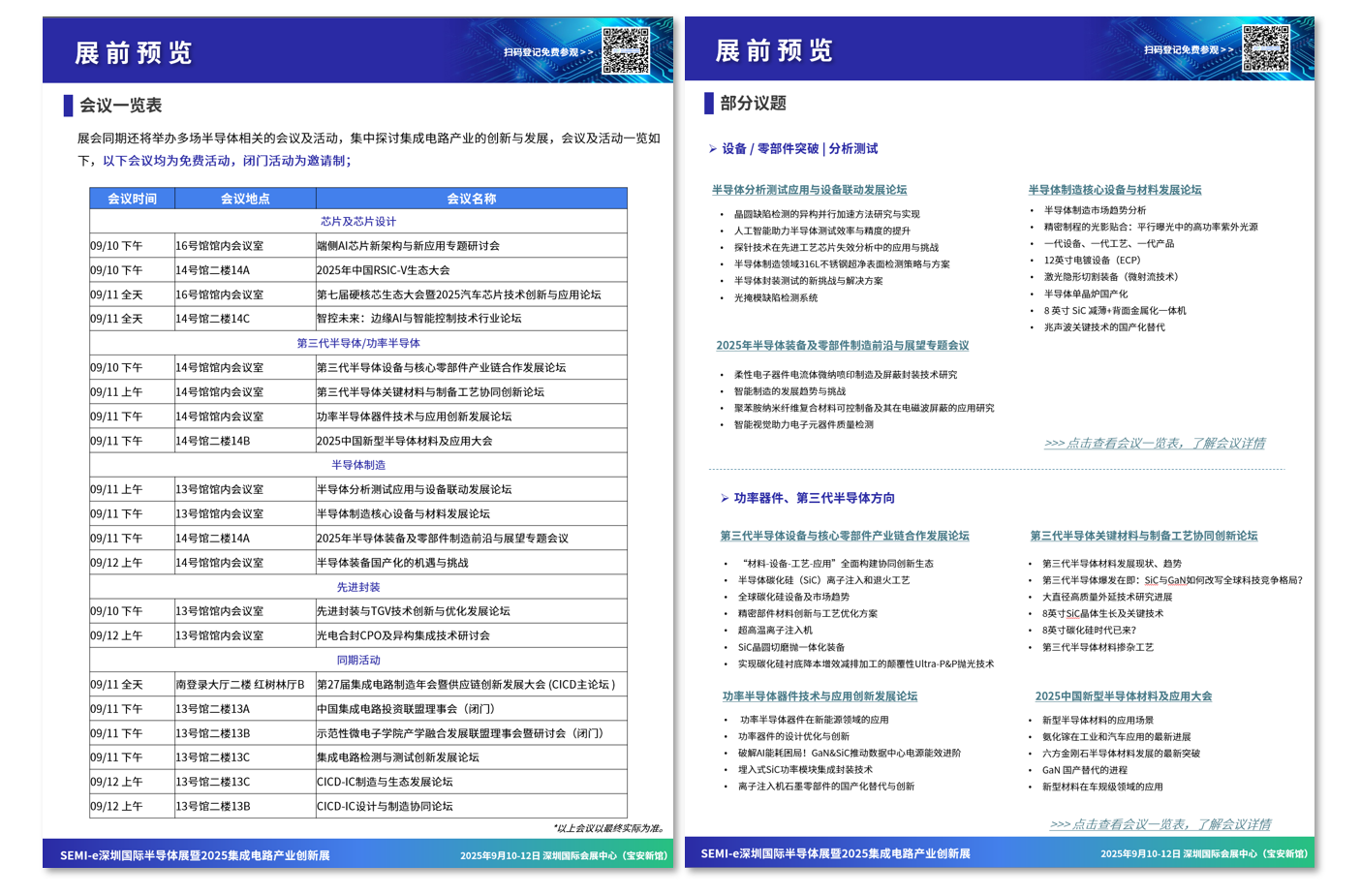Open the lower 点击查看会议一览表 link
This screenshot has width=1361, height=896.
1160,824
